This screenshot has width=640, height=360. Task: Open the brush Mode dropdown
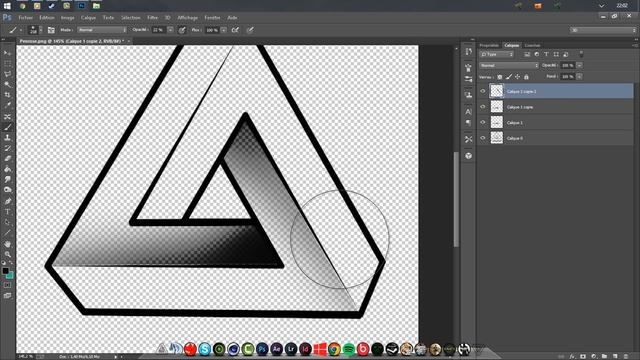(102, 30)
